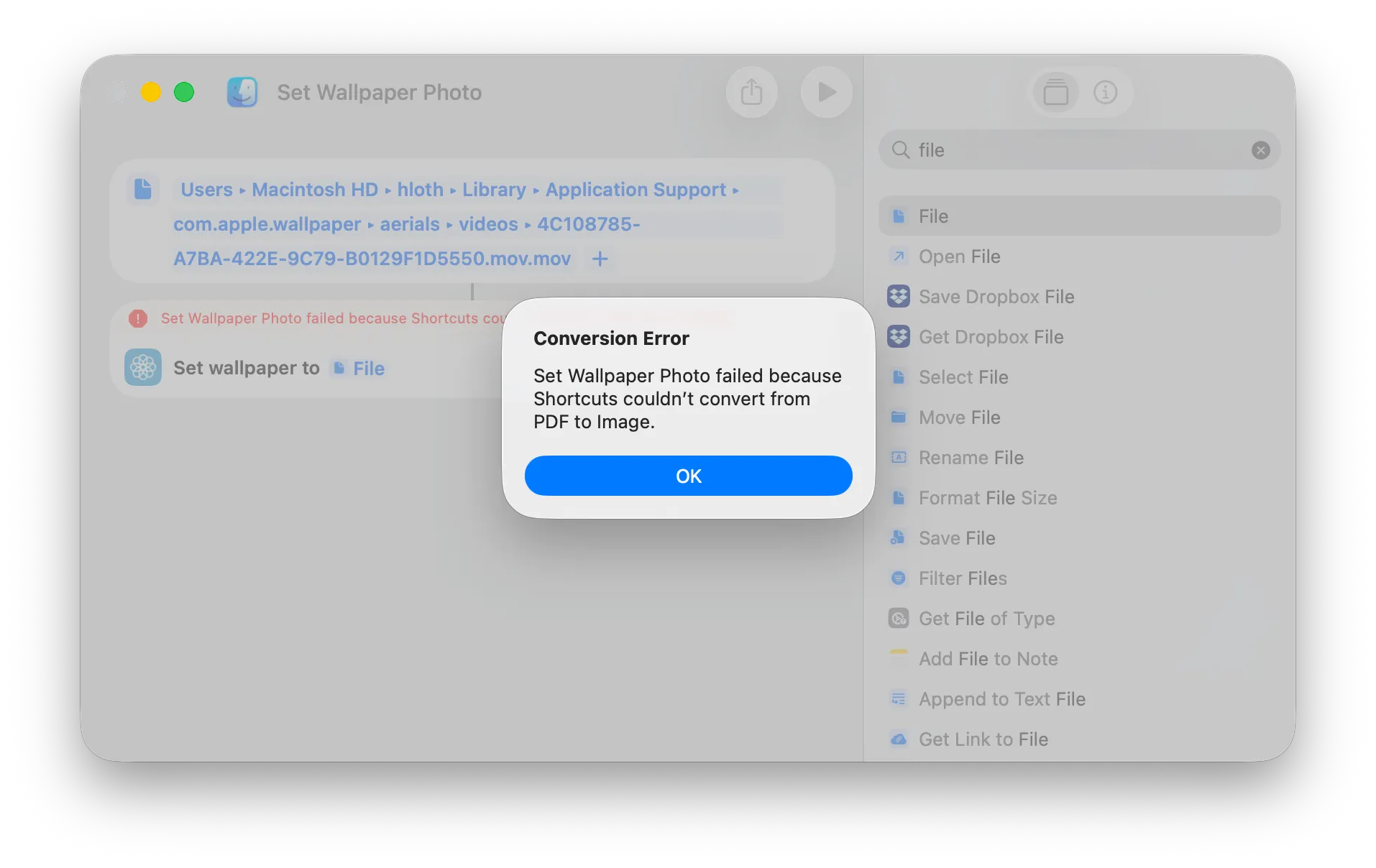1376x868 pixels.
Task: Click the Share shortcut icon in toolbar
Action: (x=751, y=92)
